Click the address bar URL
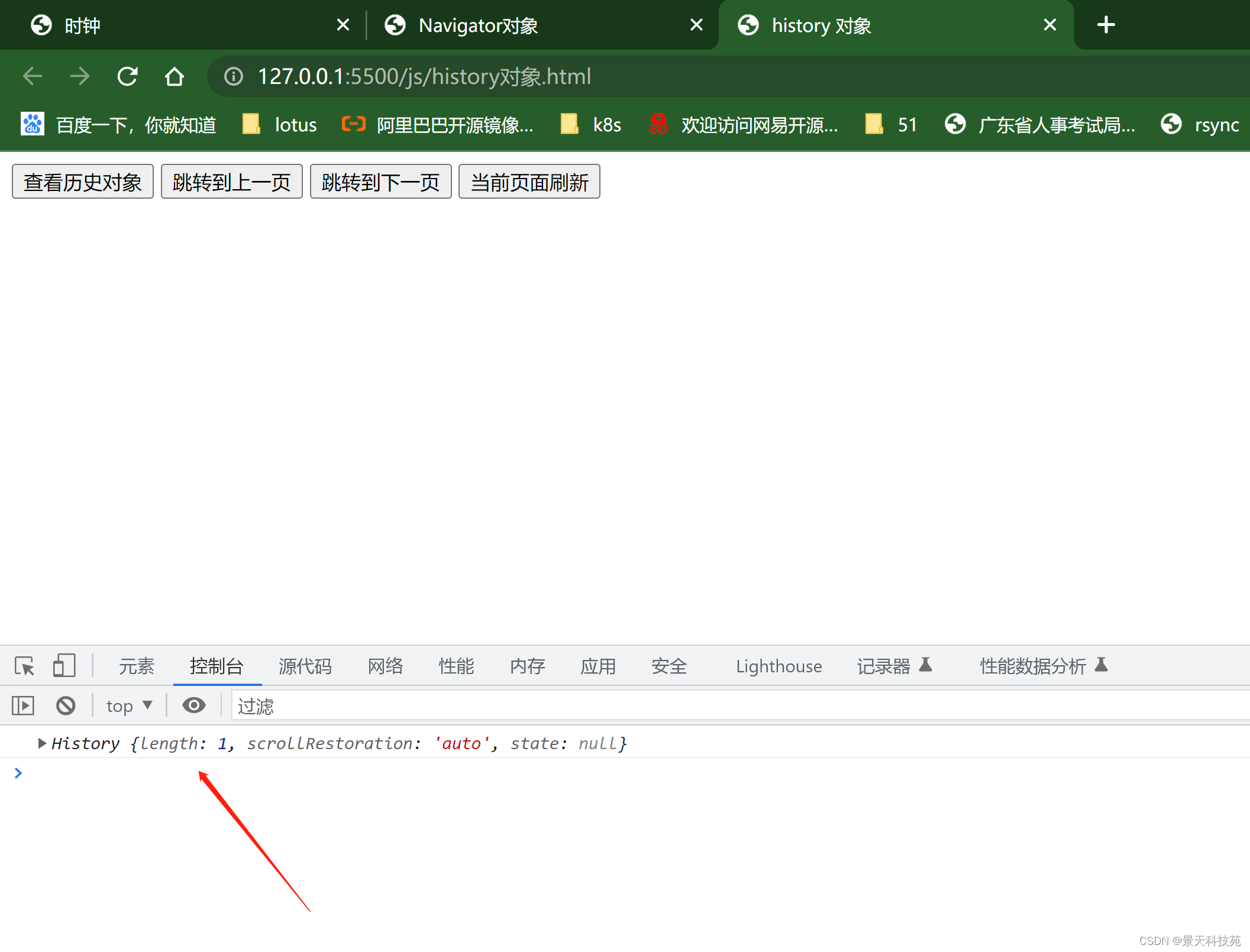The image size is (1250, 952). click(x=424, y=76)
